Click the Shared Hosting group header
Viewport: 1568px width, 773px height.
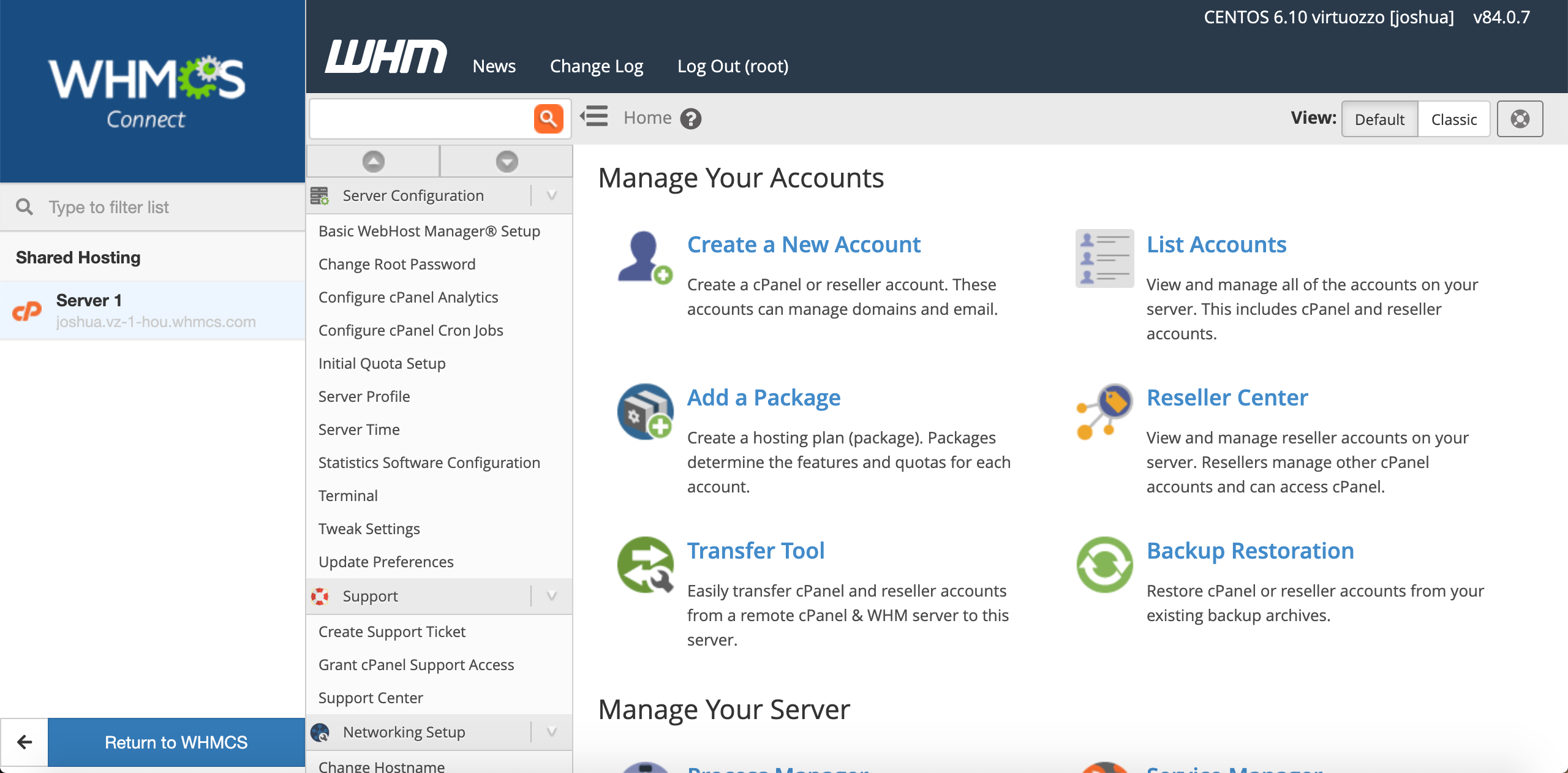(153, 257)
